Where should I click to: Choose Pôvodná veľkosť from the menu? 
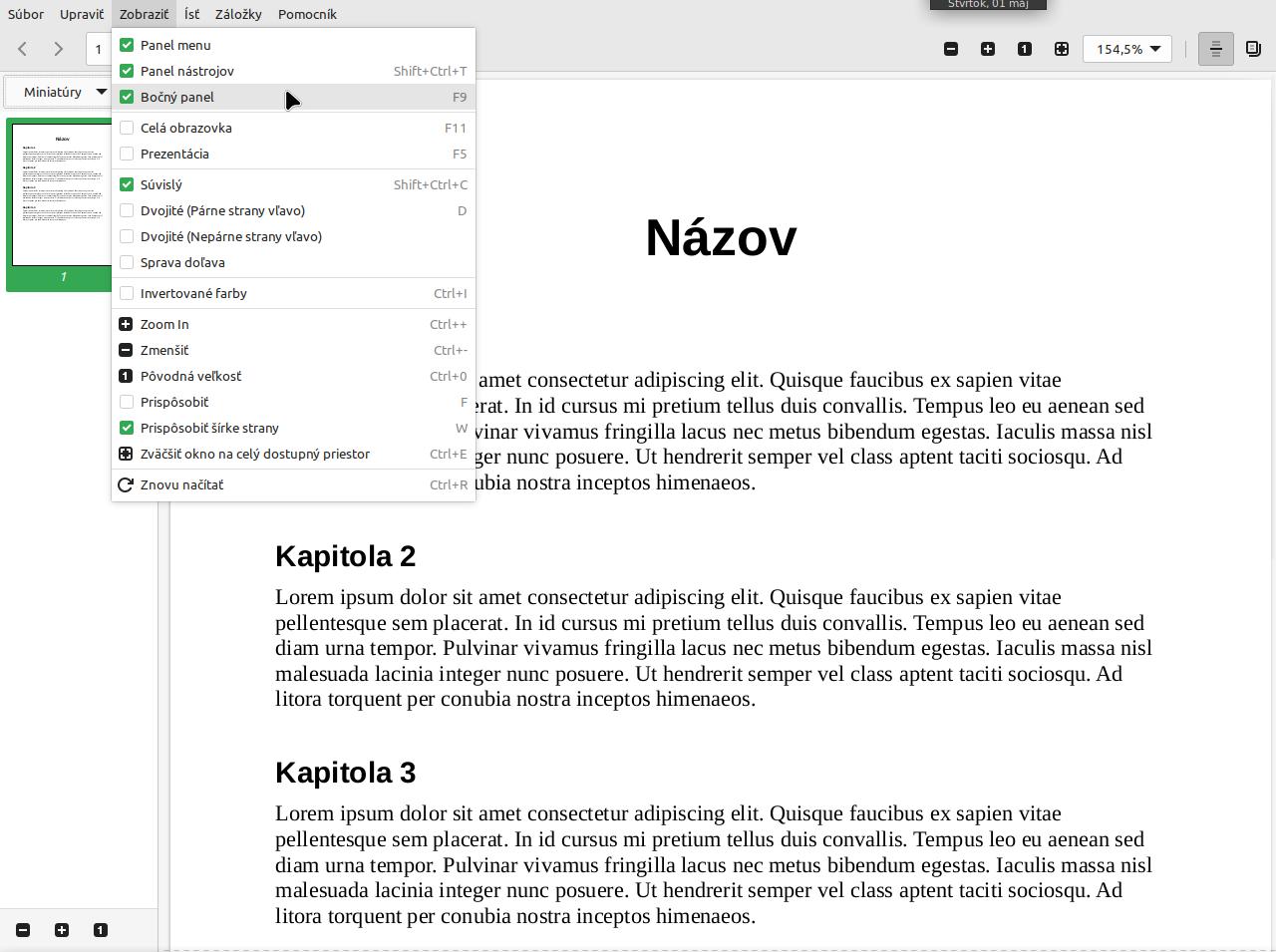click(x=293, y=376)
